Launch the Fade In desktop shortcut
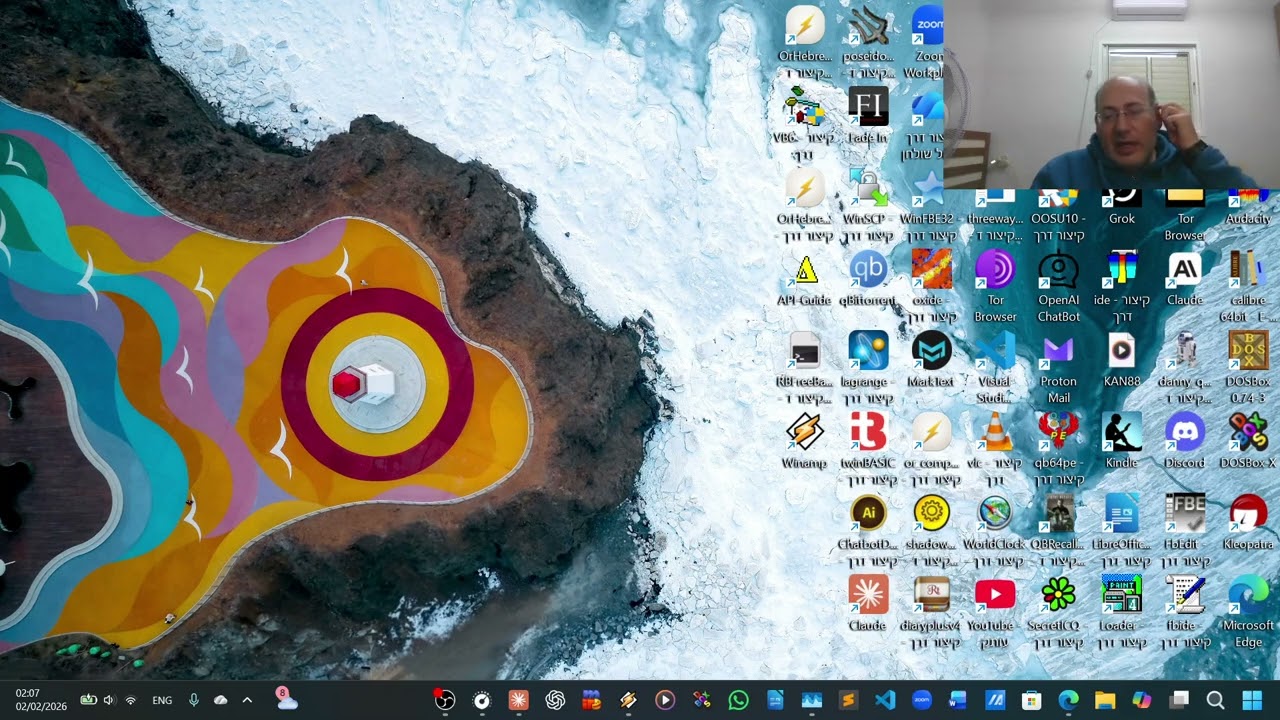The image size is (1280, 720). (x=868, y=106)
